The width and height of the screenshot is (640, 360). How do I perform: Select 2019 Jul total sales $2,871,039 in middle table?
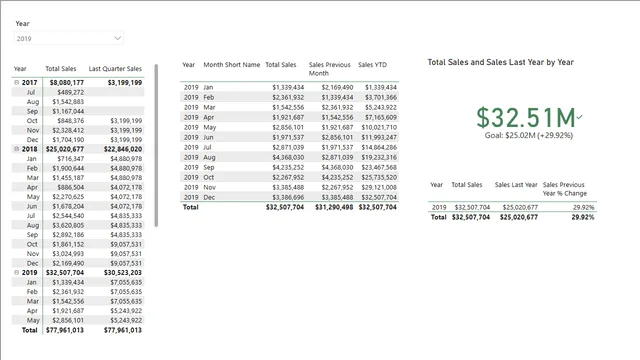point(288,147)
